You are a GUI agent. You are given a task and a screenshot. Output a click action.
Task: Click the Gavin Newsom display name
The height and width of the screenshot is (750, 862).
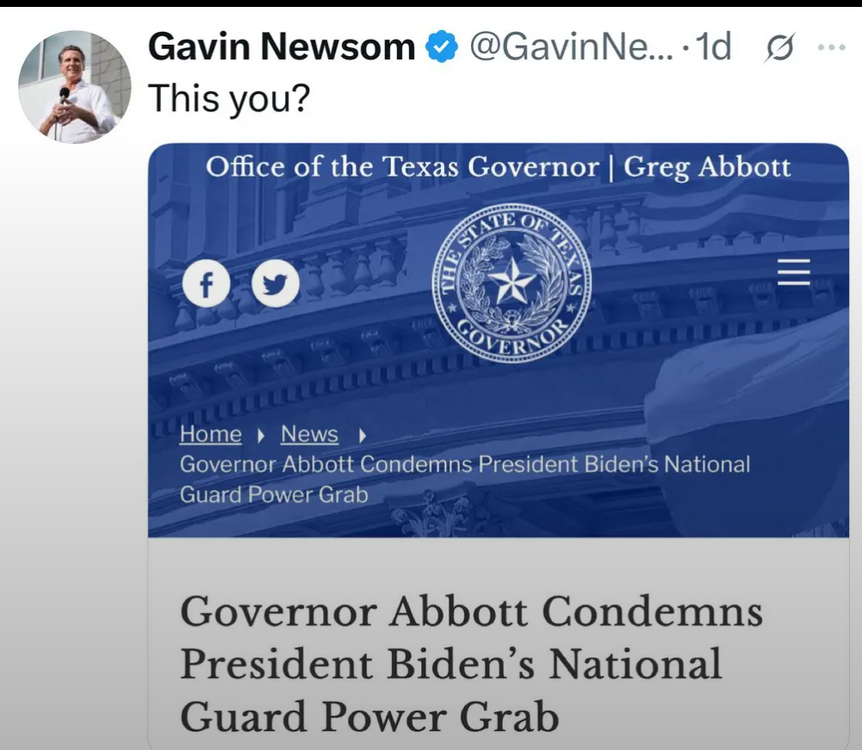click(x=281, y=47)
